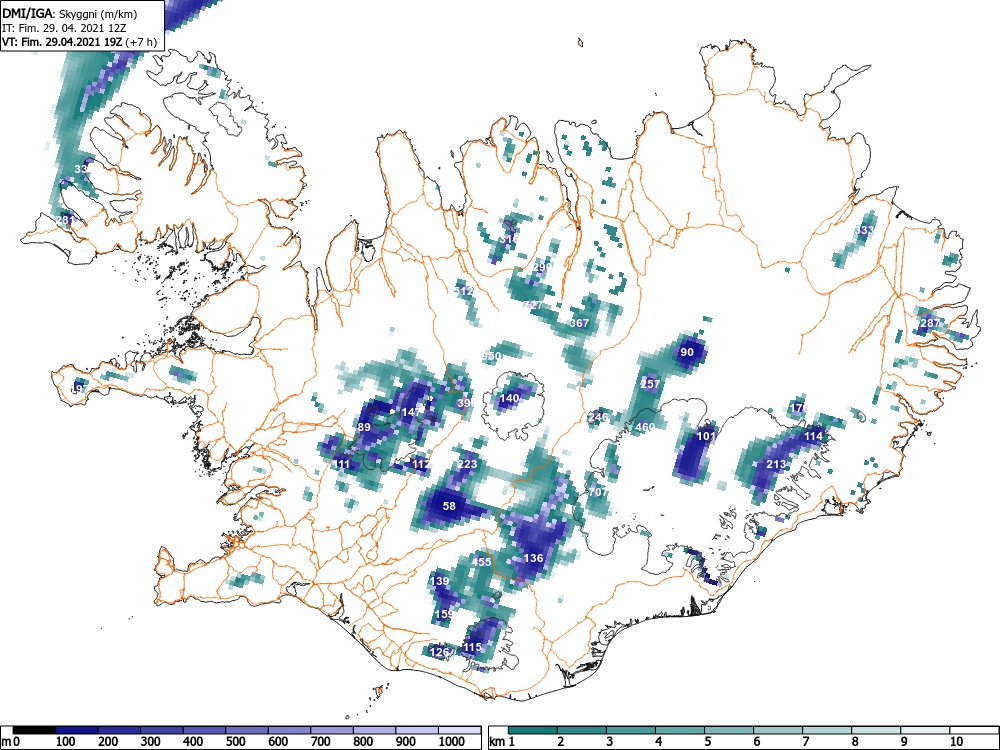1000x750 pixels.
Task: Select the 'IT: Fim. 29. 04. 2021 12Z' line
Action: pos(63,28)
